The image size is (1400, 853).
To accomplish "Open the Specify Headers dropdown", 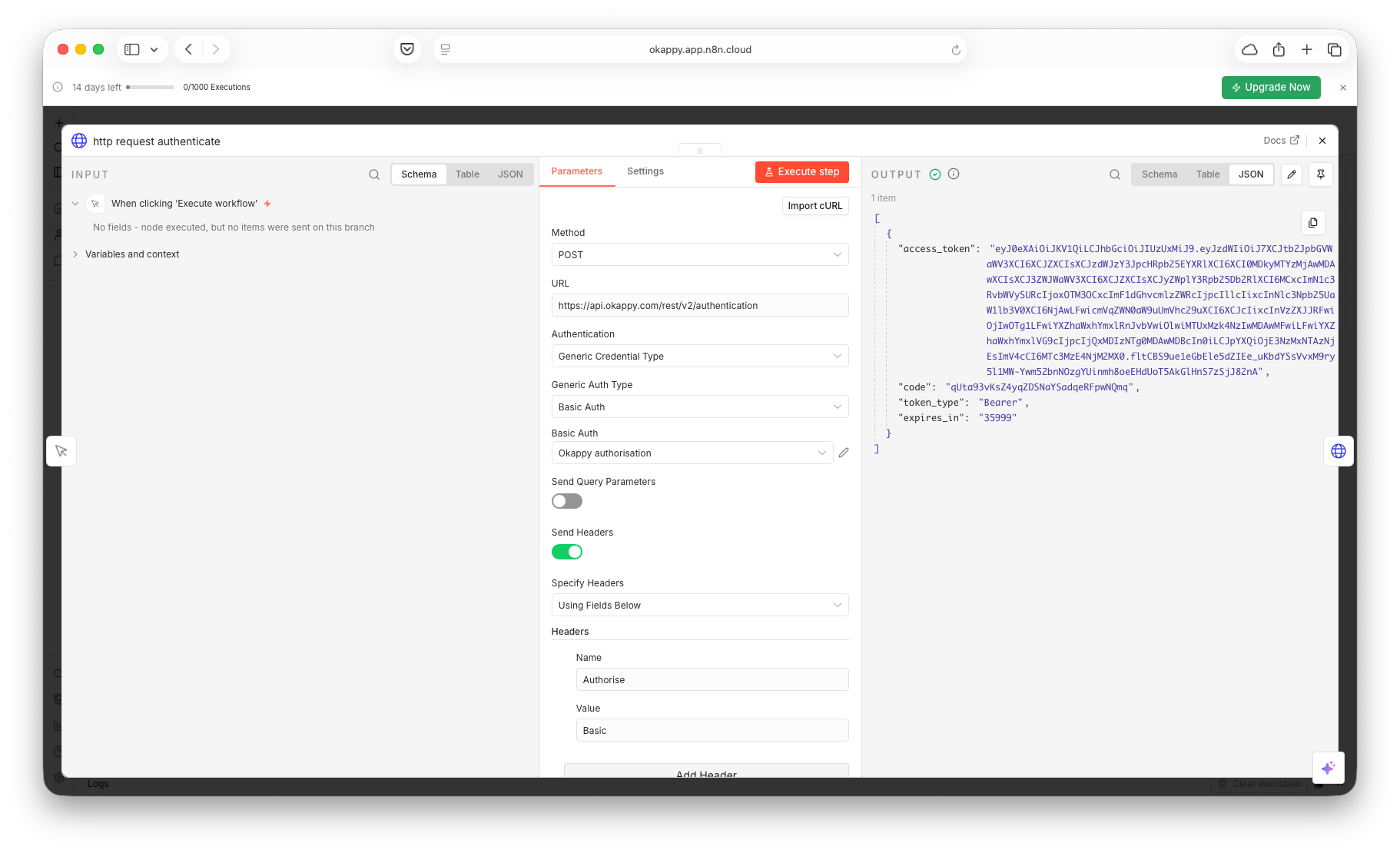I will coord(700,605).
